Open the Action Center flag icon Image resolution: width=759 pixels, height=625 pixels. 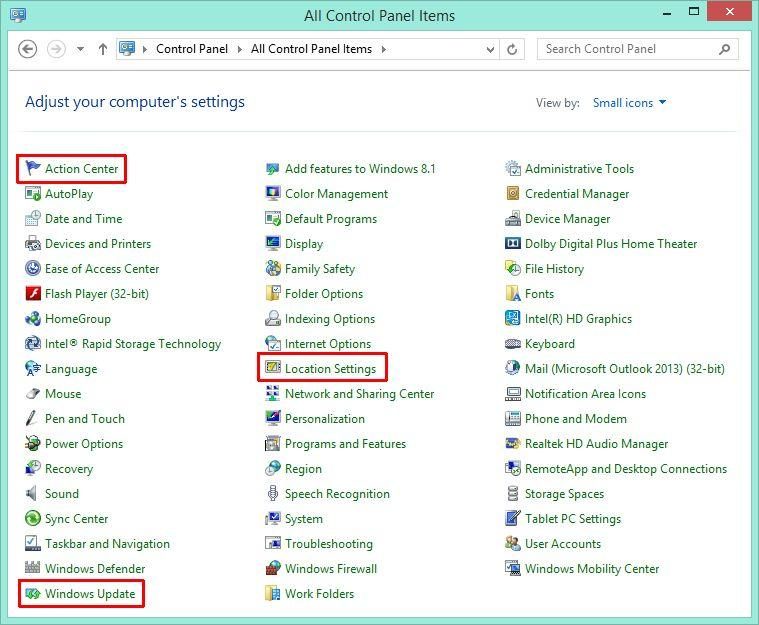coord(33,168)
